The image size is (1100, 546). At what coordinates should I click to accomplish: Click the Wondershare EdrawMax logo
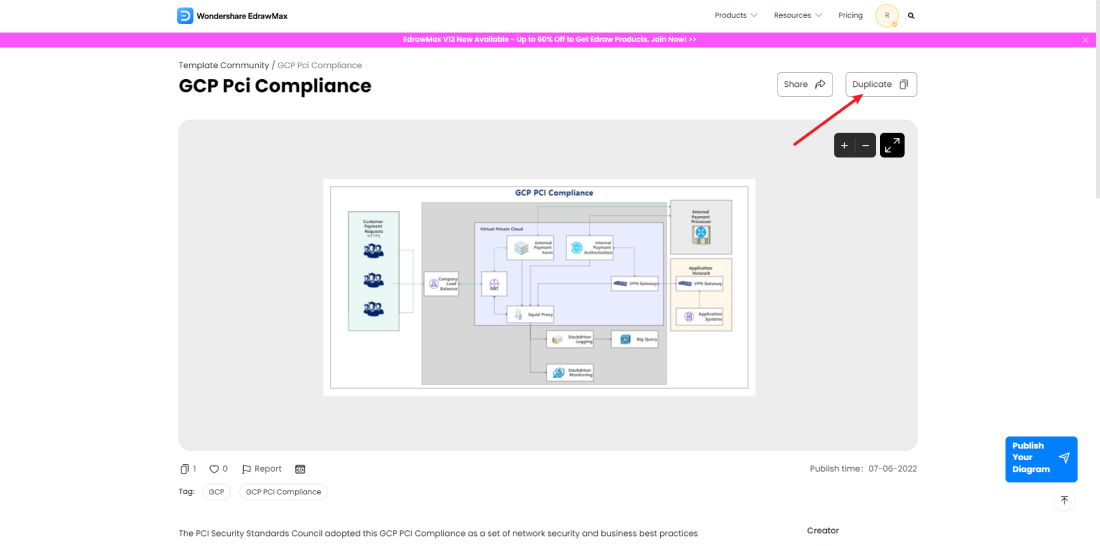click(232, 15)
